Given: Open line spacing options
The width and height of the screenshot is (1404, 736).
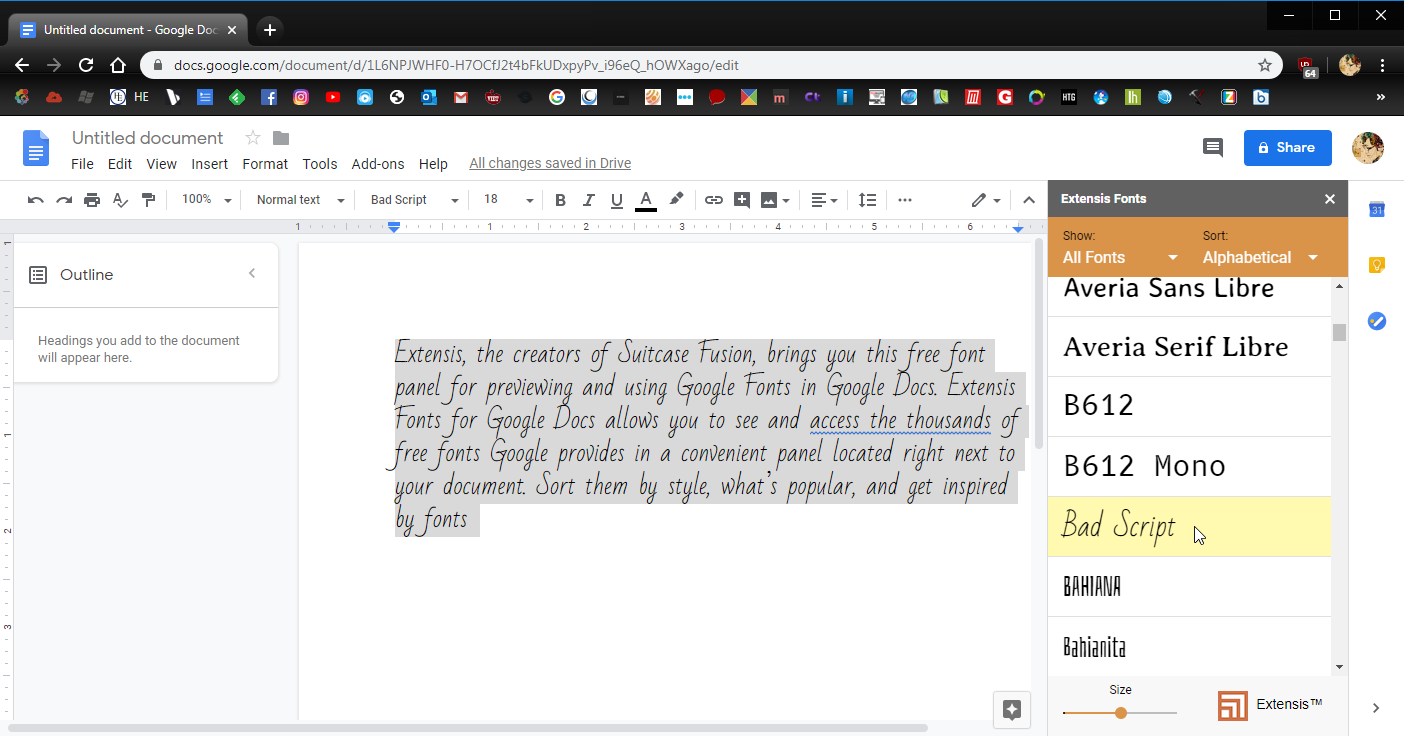Looking at the screenshot, I should tap(868, 200).
